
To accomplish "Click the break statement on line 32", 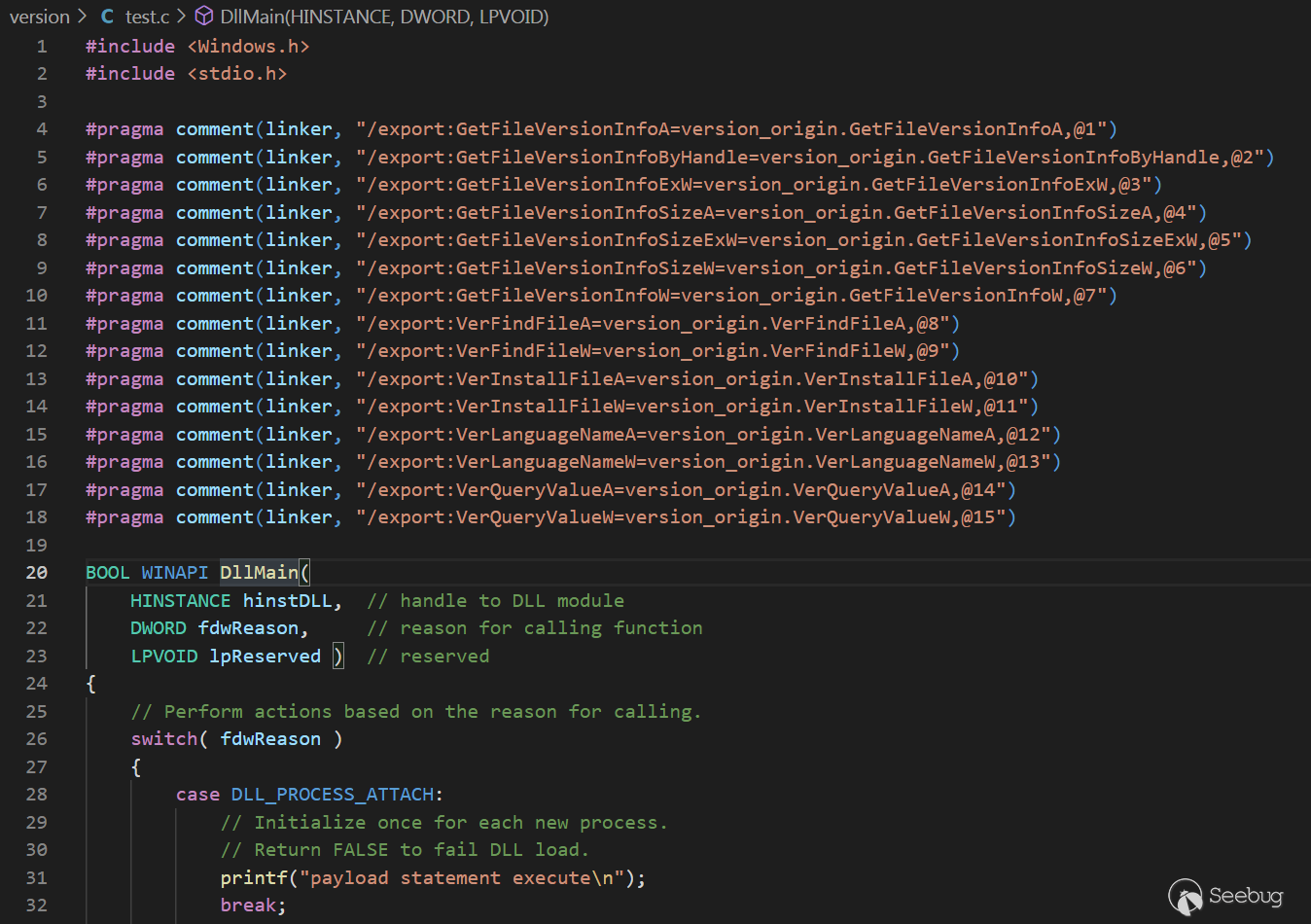I will click(x=248, y=906).
